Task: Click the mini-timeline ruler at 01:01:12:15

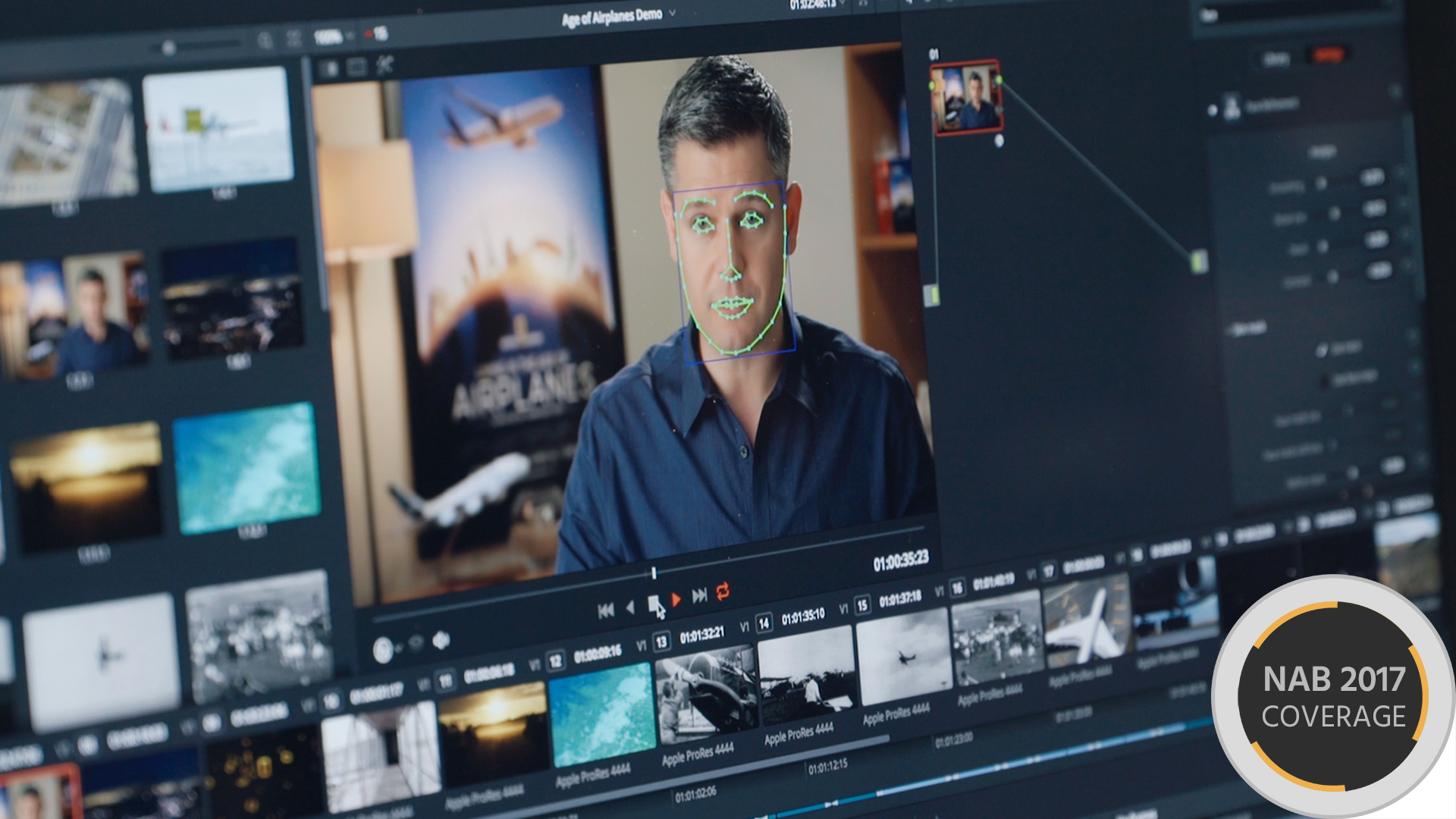Action: click(x=828, y=767)
